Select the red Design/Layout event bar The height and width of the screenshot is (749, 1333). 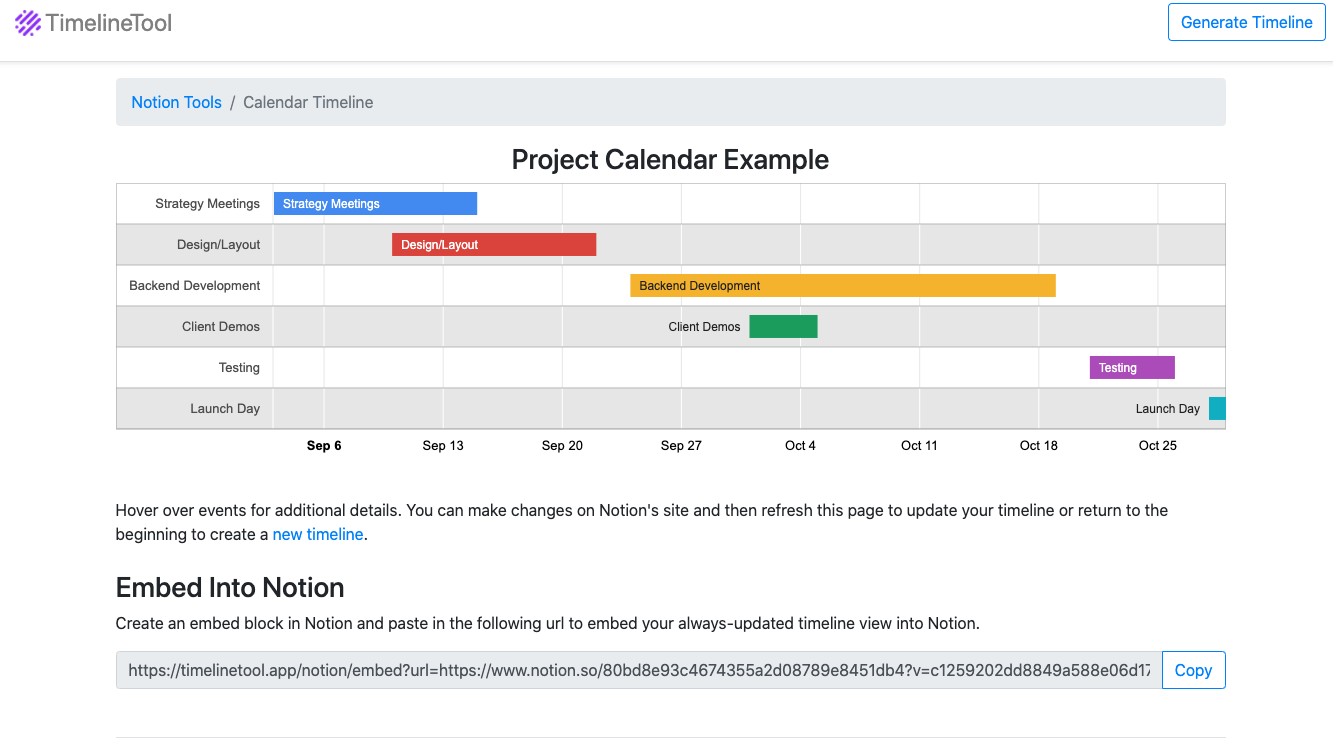(x=494, y=244)
